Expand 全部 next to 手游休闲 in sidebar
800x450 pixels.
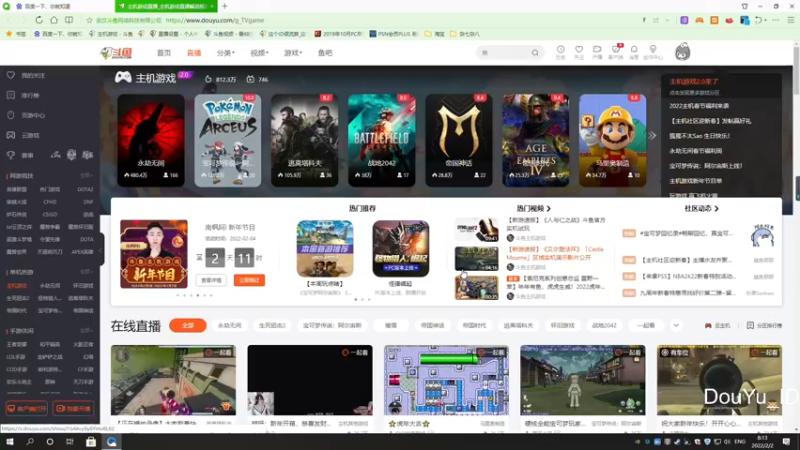86,331
